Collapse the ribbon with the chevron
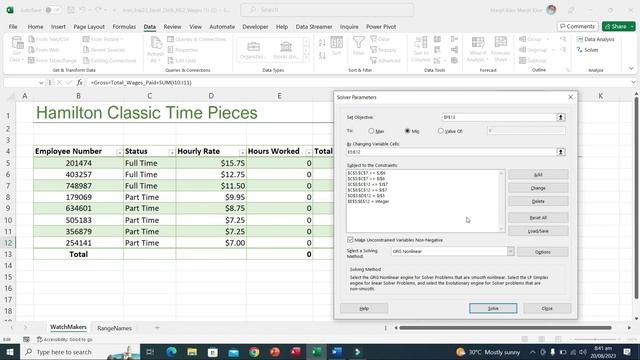640x360 pixels. pyautogui.click(x=631, y=69)
